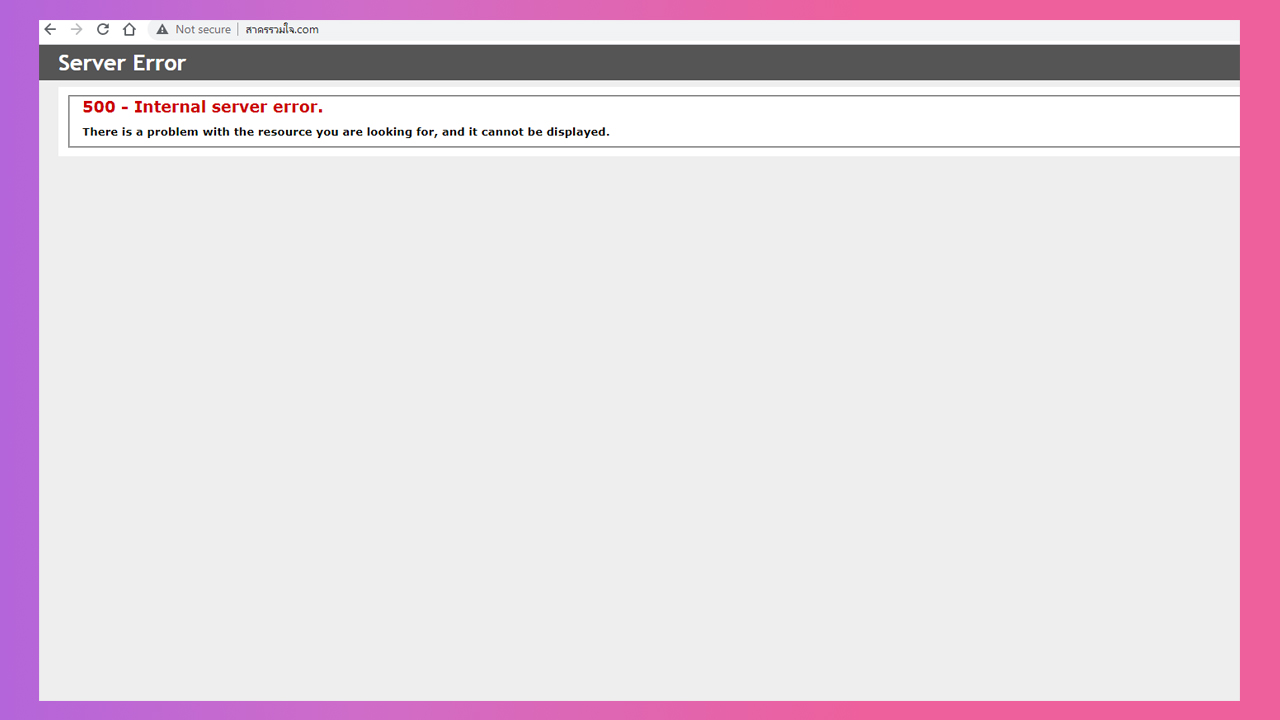Open the Not secure site info label
The width and height of the screenshot is (1280, 720).
point(203,30)
